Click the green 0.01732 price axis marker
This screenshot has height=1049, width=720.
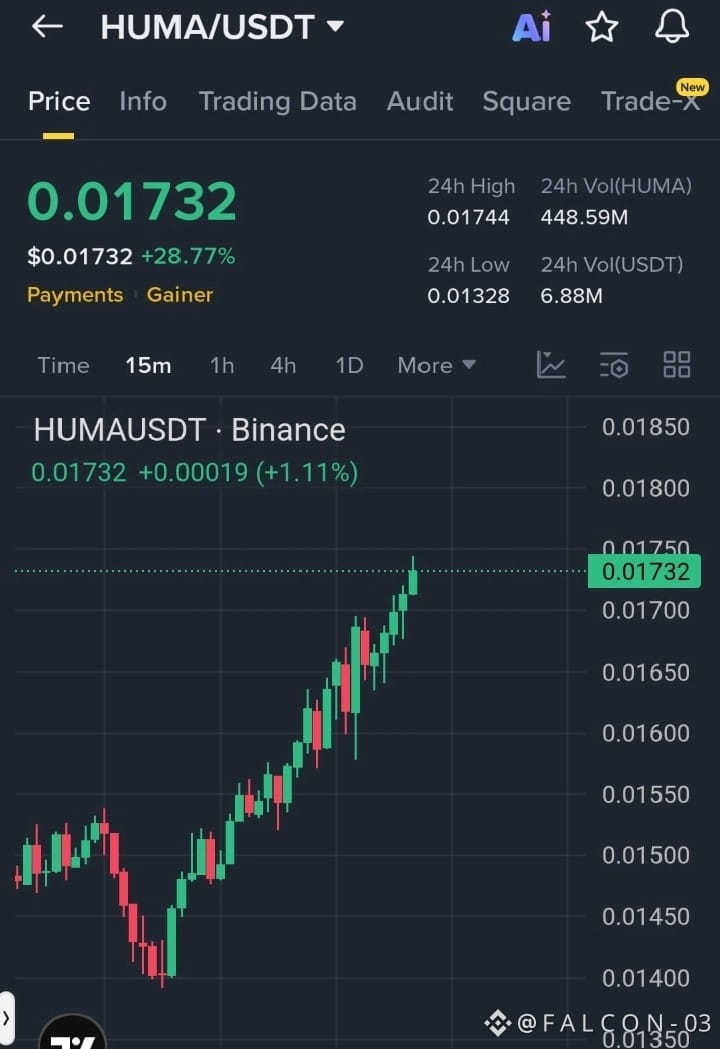tap(644, 571)
